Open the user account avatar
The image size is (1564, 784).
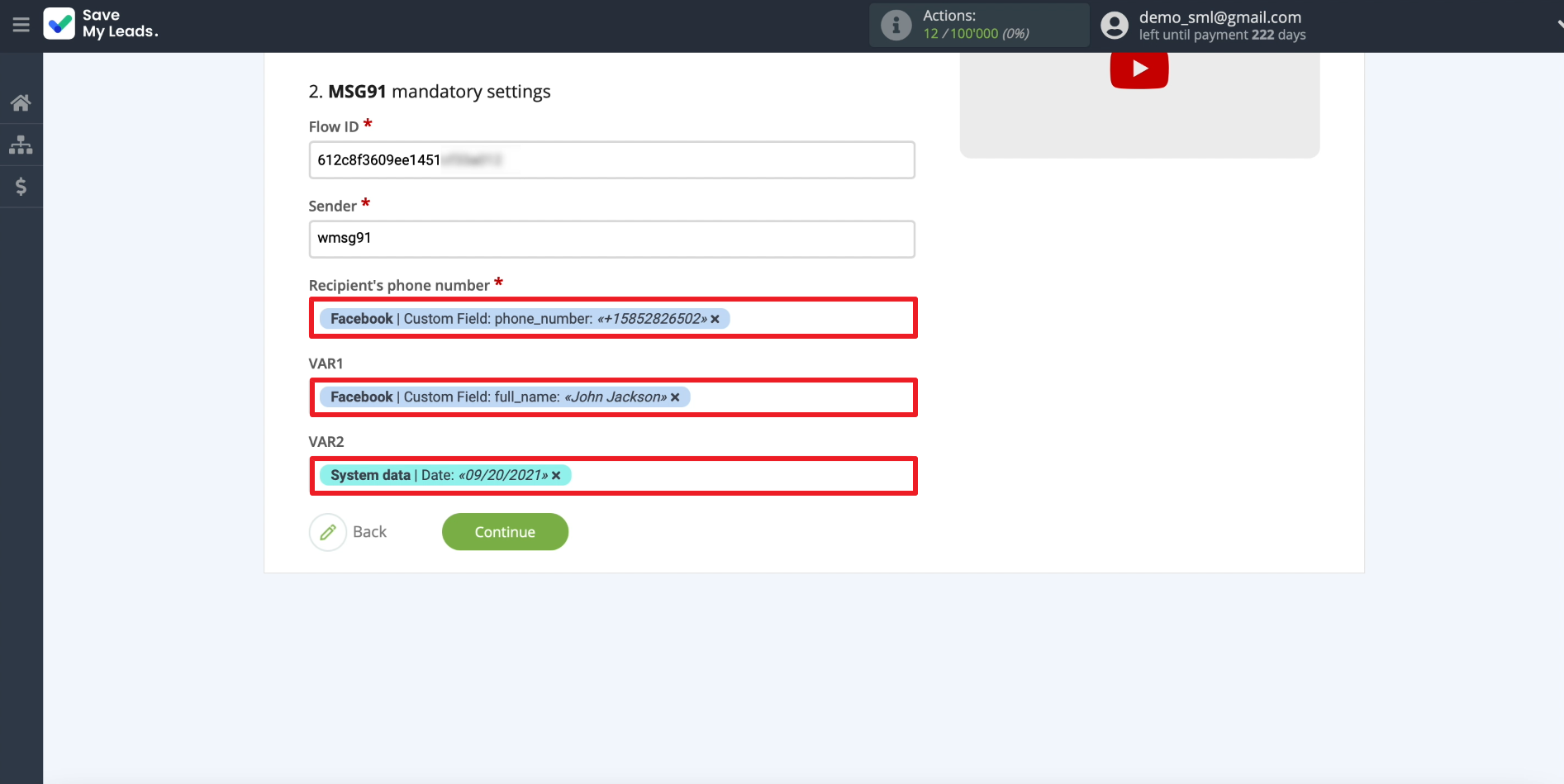tap(1114, 26)
